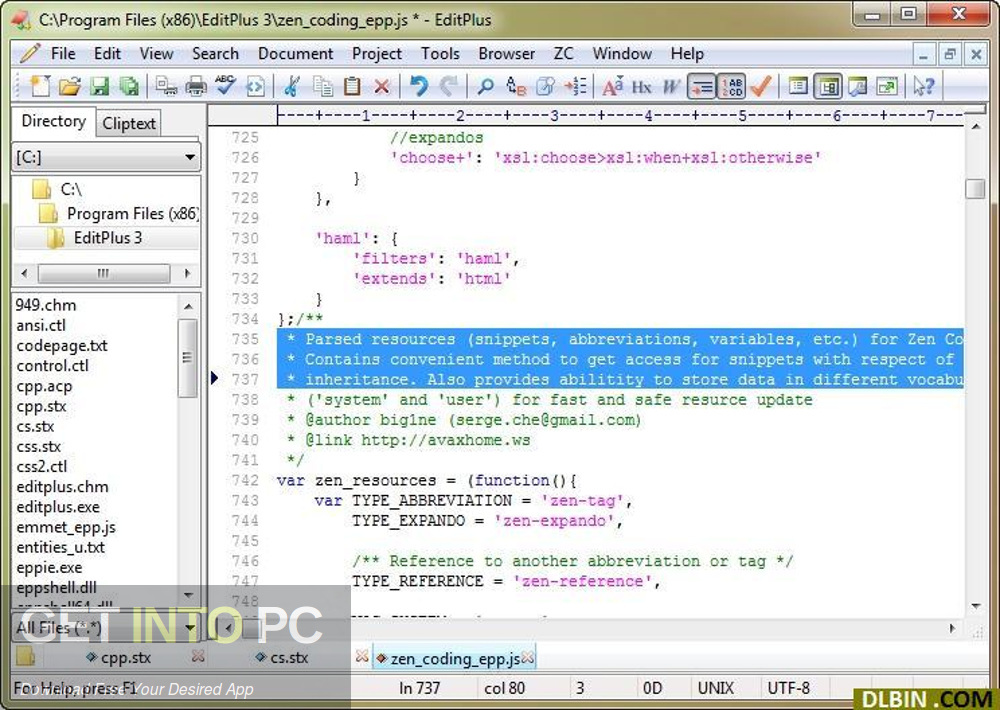This screenshot has height=710, width=1000.
Task: Click the View in Browser icon
Action: (255, 86)
